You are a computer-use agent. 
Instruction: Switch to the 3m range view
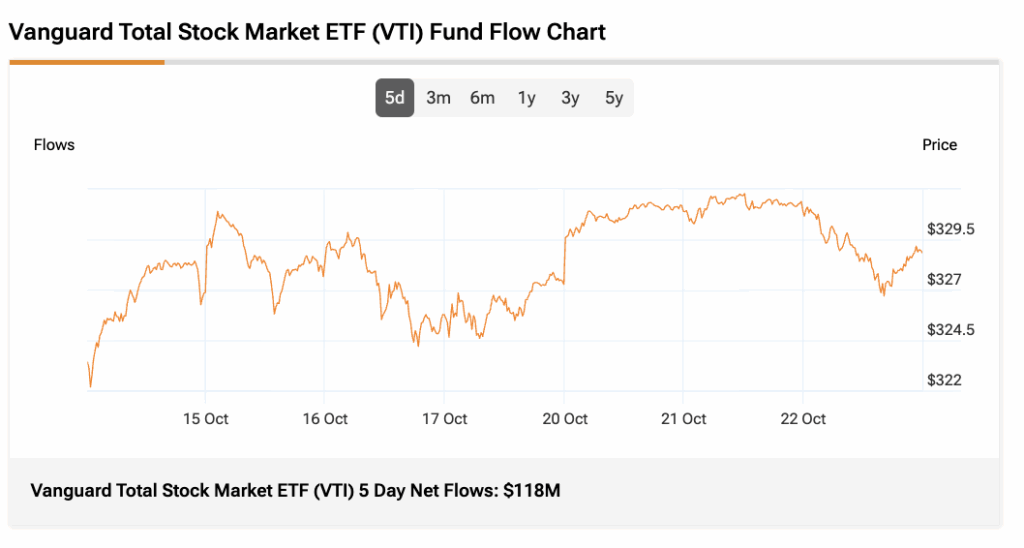[438, 98]
